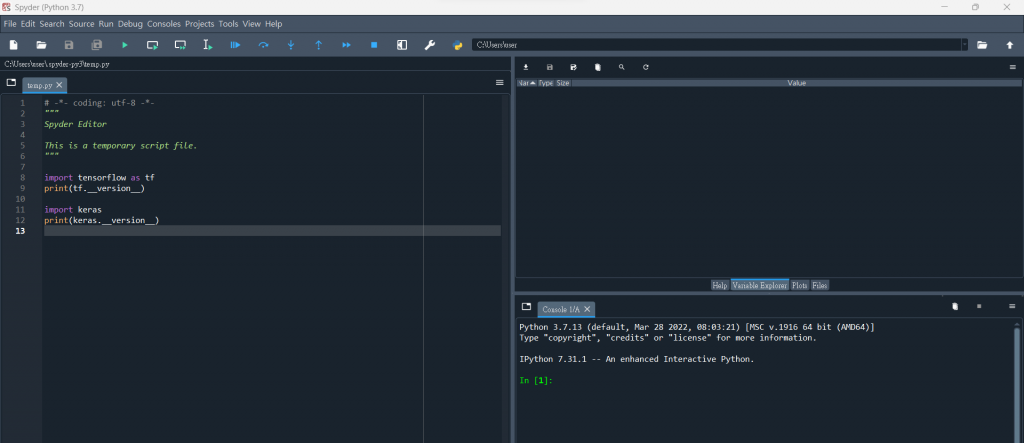Save data as in Variable Explorer
Viewport: 1024px width, 443px height.
pyautogui.click(x=573, y=67)
